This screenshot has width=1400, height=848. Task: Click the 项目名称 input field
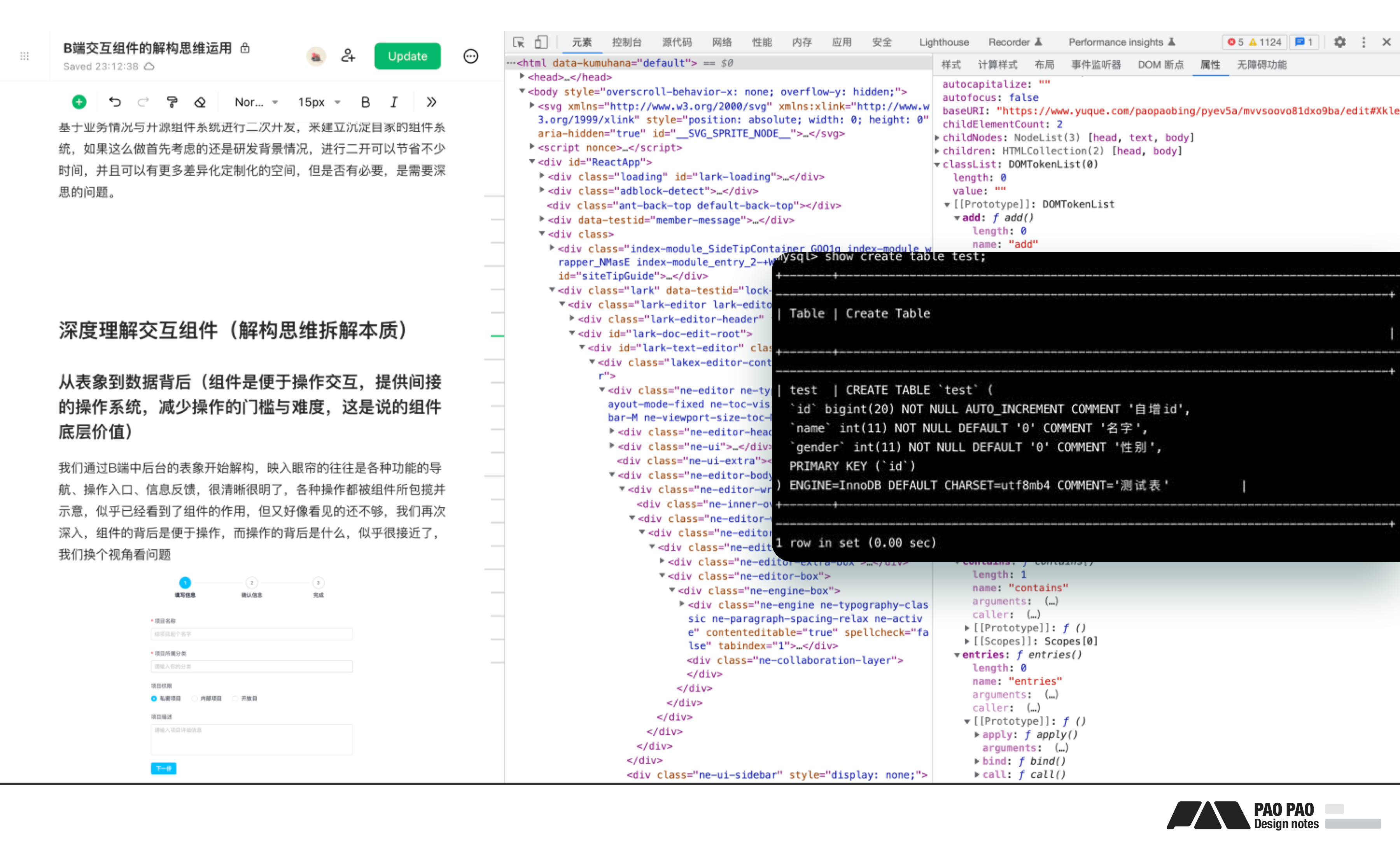click(252, 634)
